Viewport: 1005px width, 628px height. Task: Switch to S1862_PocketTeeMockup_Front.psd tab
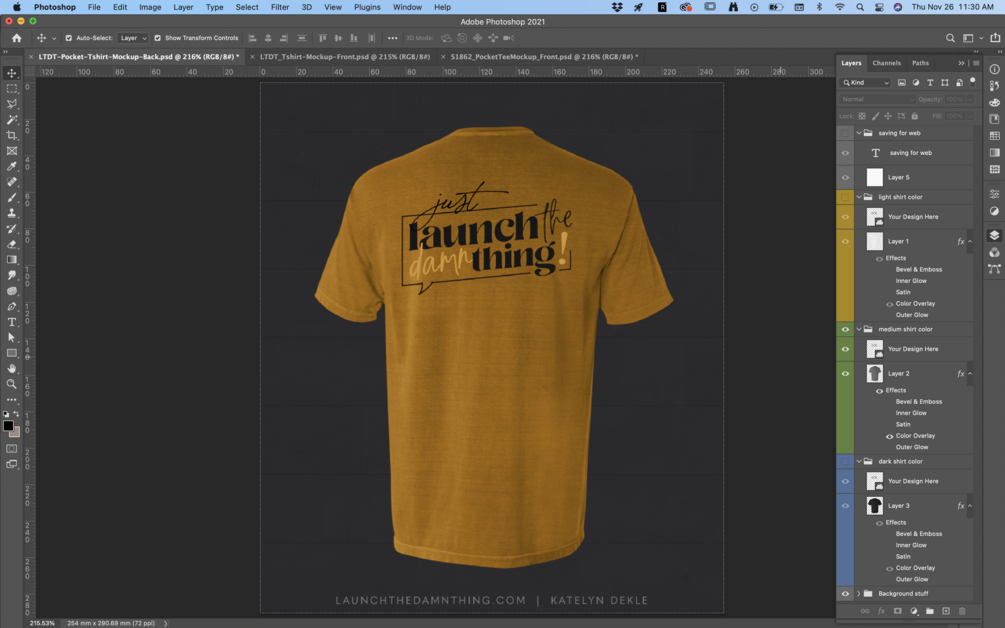544,56
